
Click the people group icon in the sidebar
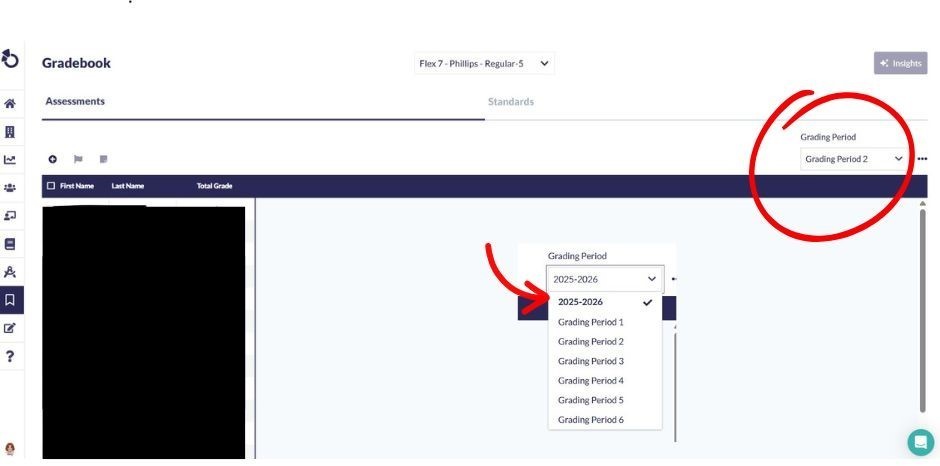coord(10,187)
